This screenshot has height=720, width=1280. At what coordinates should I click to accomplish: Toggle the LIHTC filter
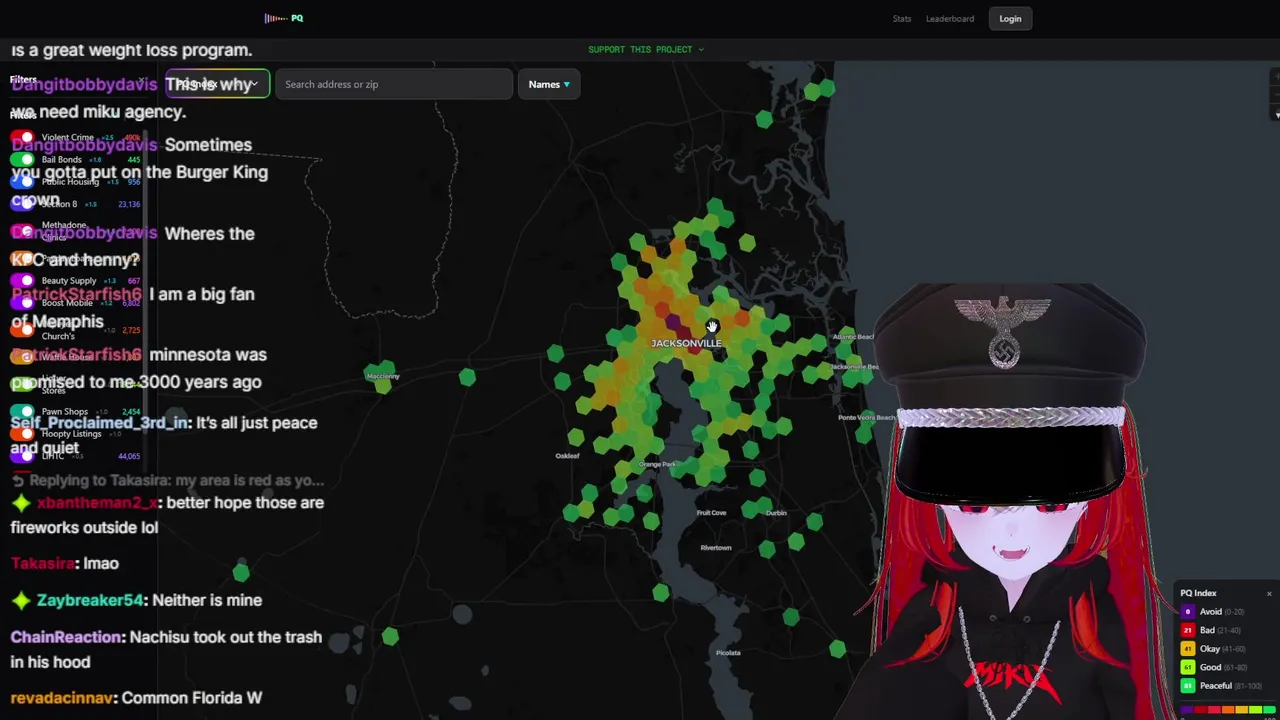(22, 456)
